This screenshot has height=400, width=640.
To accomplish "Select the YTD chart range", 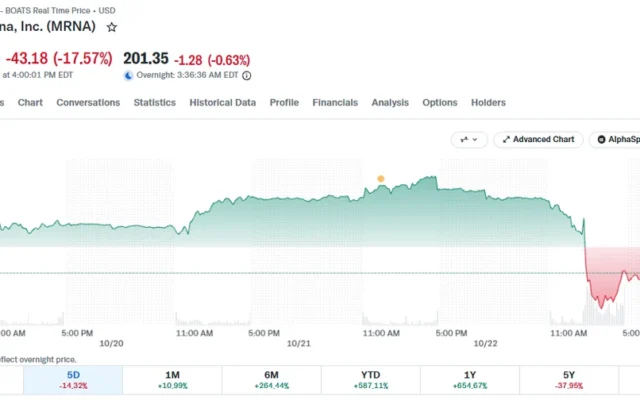I will tap(371, 380).
